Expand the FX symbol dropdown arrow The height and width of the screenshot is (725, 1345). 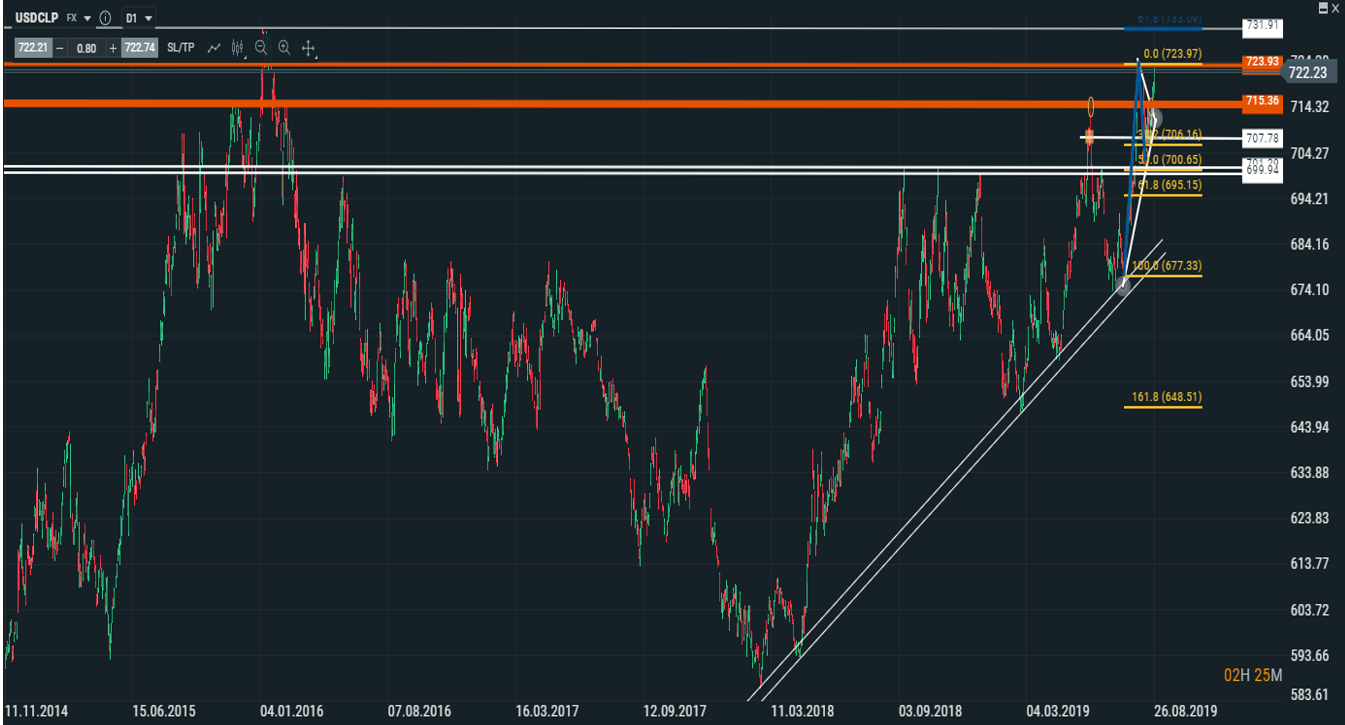88,18
